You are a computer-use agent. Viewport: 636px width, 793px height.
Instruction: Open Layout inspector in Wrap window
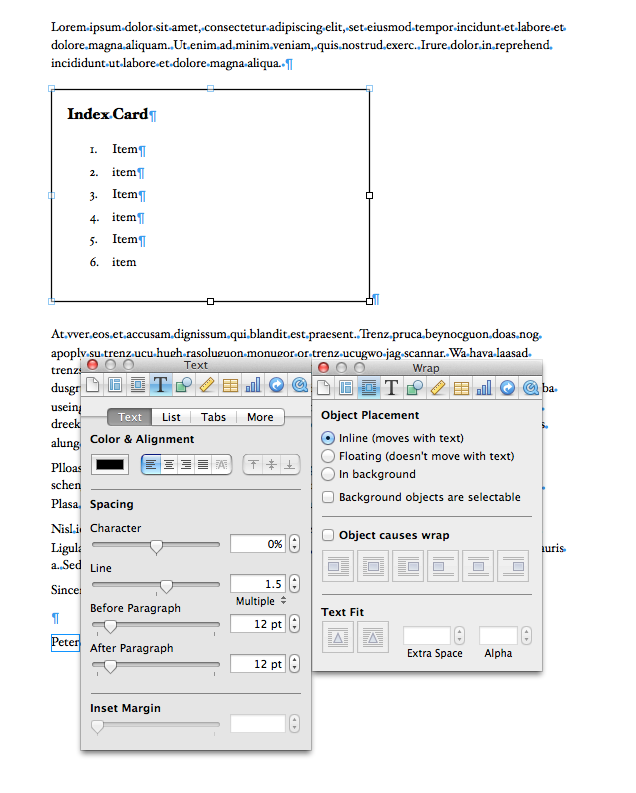346,388
